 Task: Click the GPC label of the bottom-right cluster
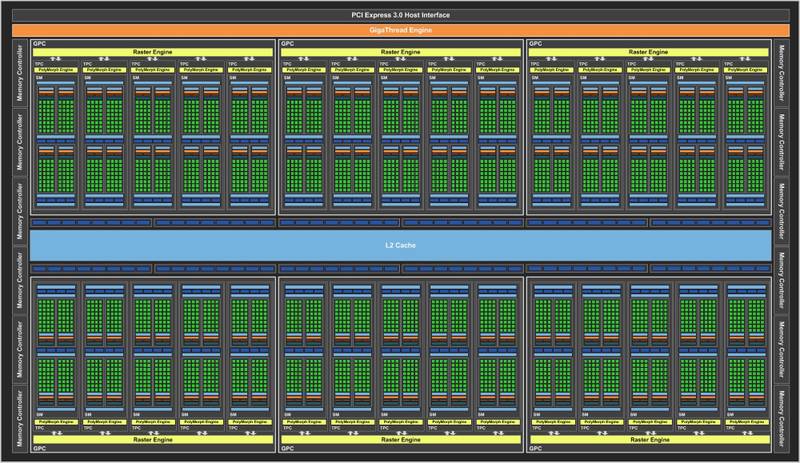click(x=535, y=449)
